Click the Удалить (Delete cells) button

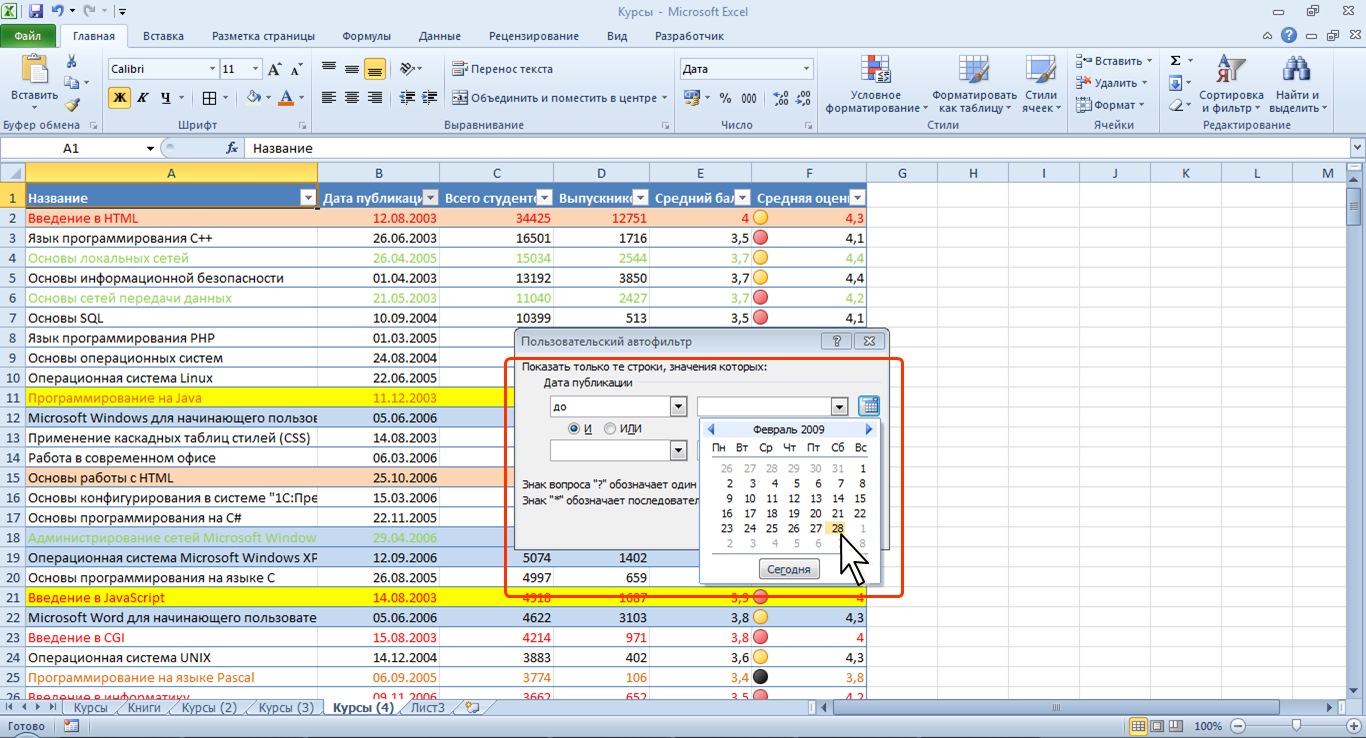click(x=1112, y=83)
